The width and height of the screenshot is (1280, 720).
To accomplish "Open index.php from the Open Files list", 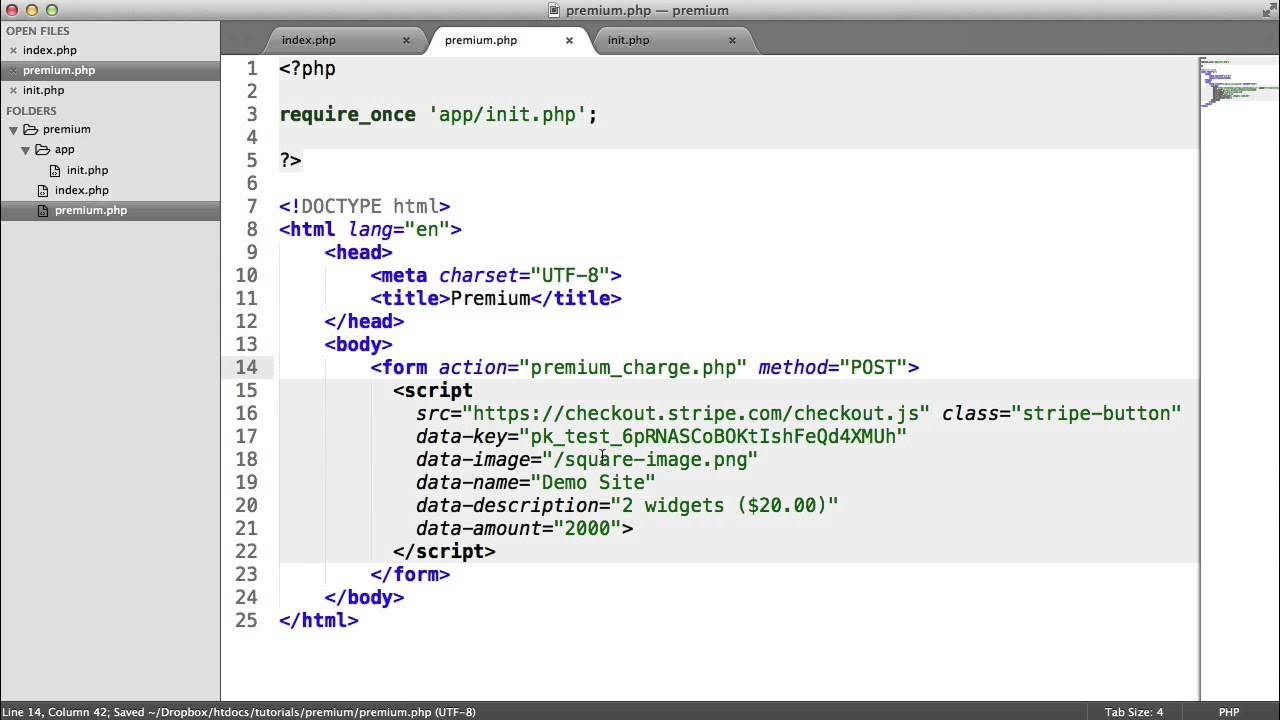I will [50, 50].
